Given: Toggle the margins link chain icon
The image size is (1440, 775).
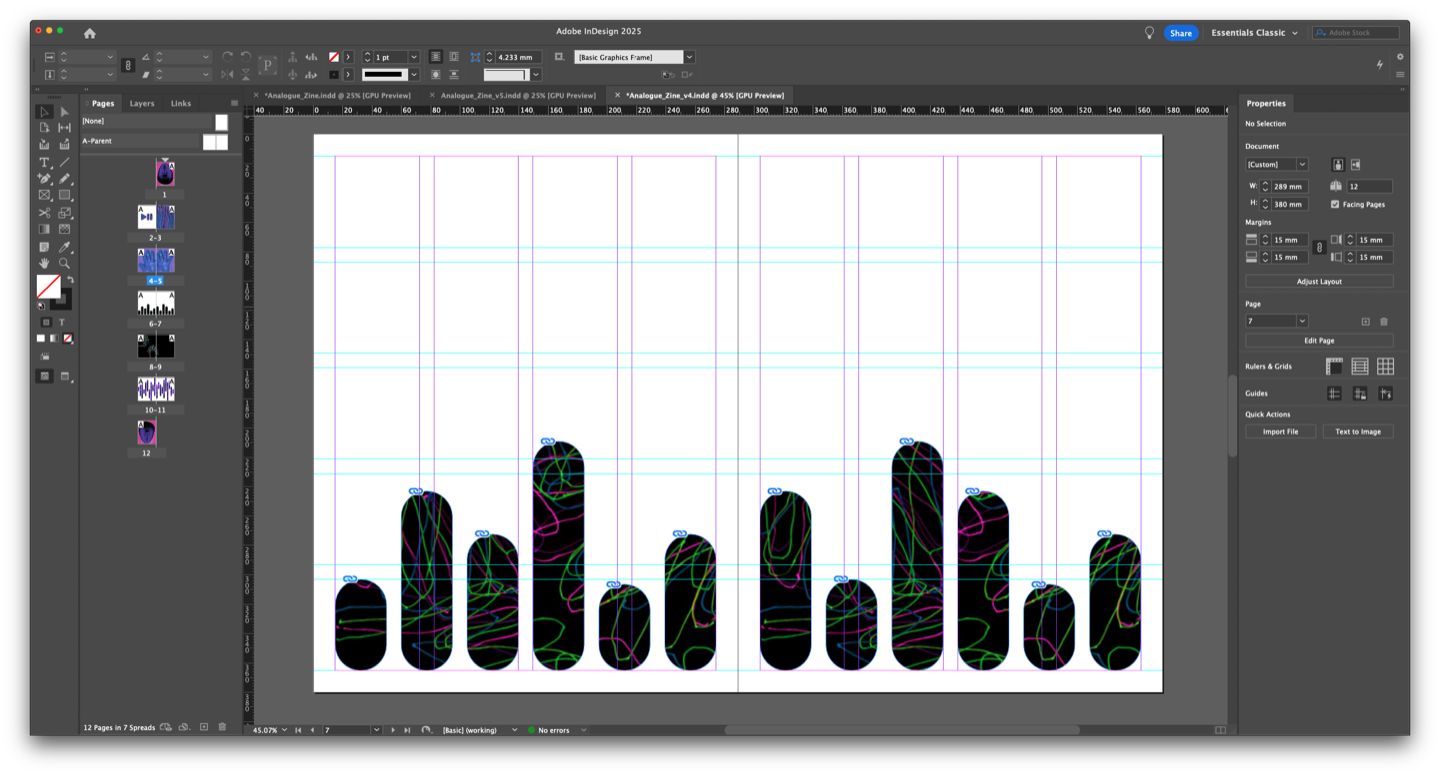Looking at the screenshot, I should pos(1319,248).
